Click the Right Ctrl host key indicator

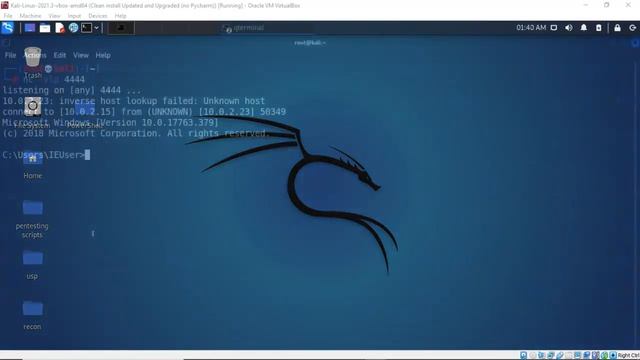628,356
